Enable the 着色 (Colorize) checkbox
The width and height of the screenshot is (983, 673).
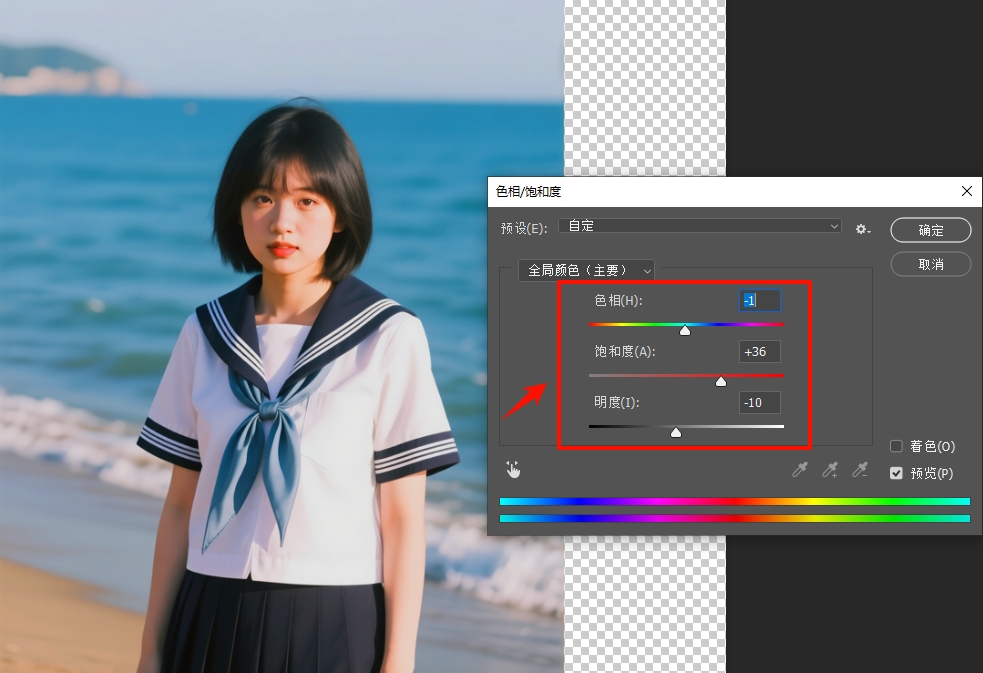(x=896, y=446)
